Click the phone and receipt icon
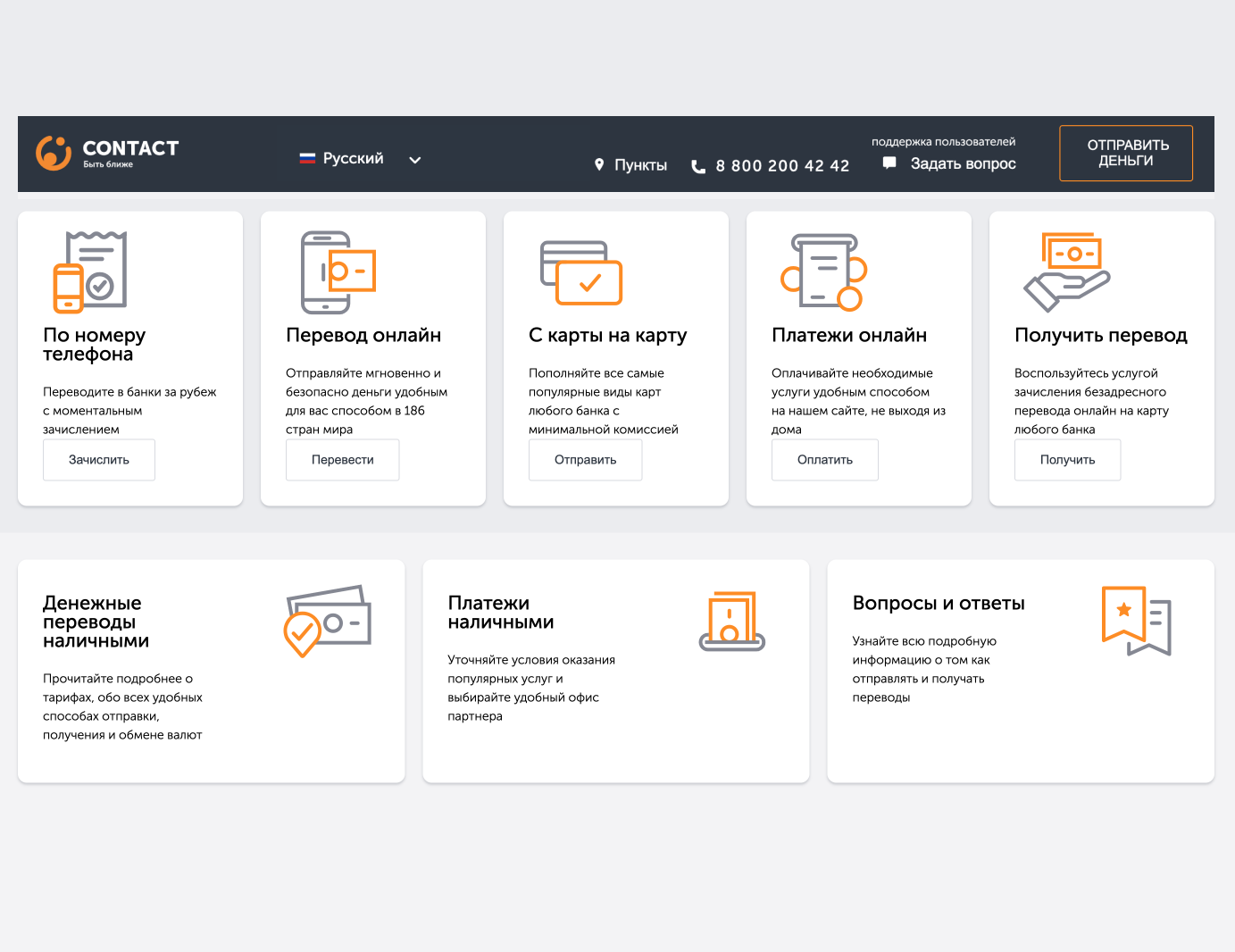 pos(90,271)
